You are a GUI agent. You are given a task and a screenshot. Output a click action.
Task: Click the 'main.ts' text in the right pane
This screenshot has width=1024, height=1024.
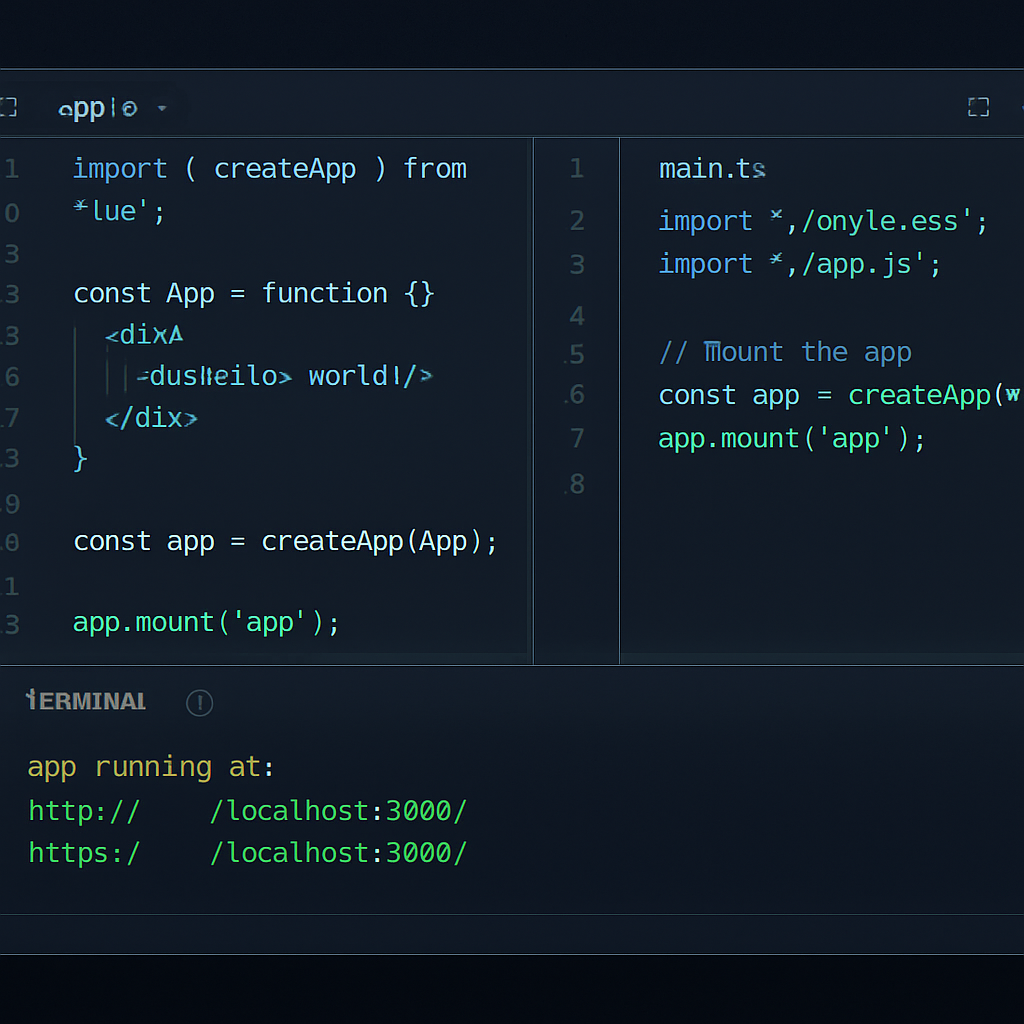pyautogui.click(x=712, y=169)
